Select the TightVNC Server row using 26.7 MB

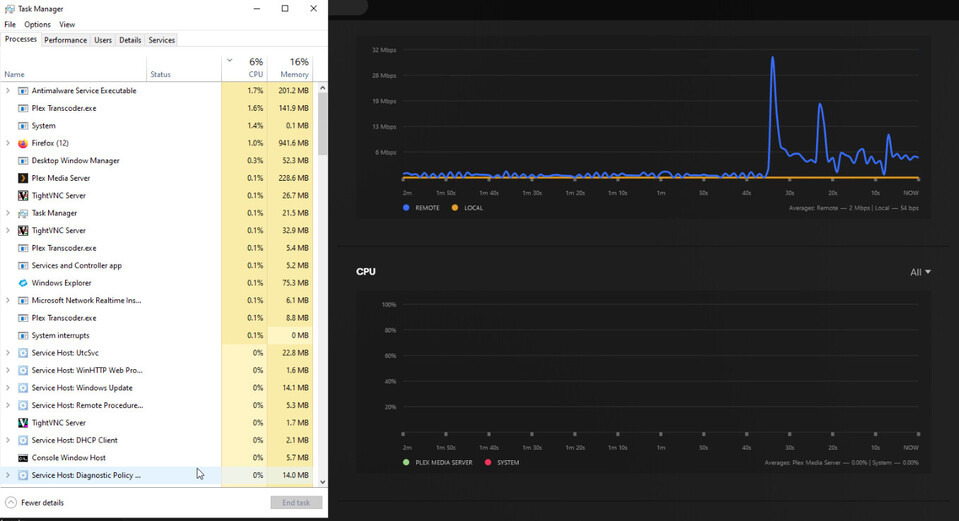[157, 196]
